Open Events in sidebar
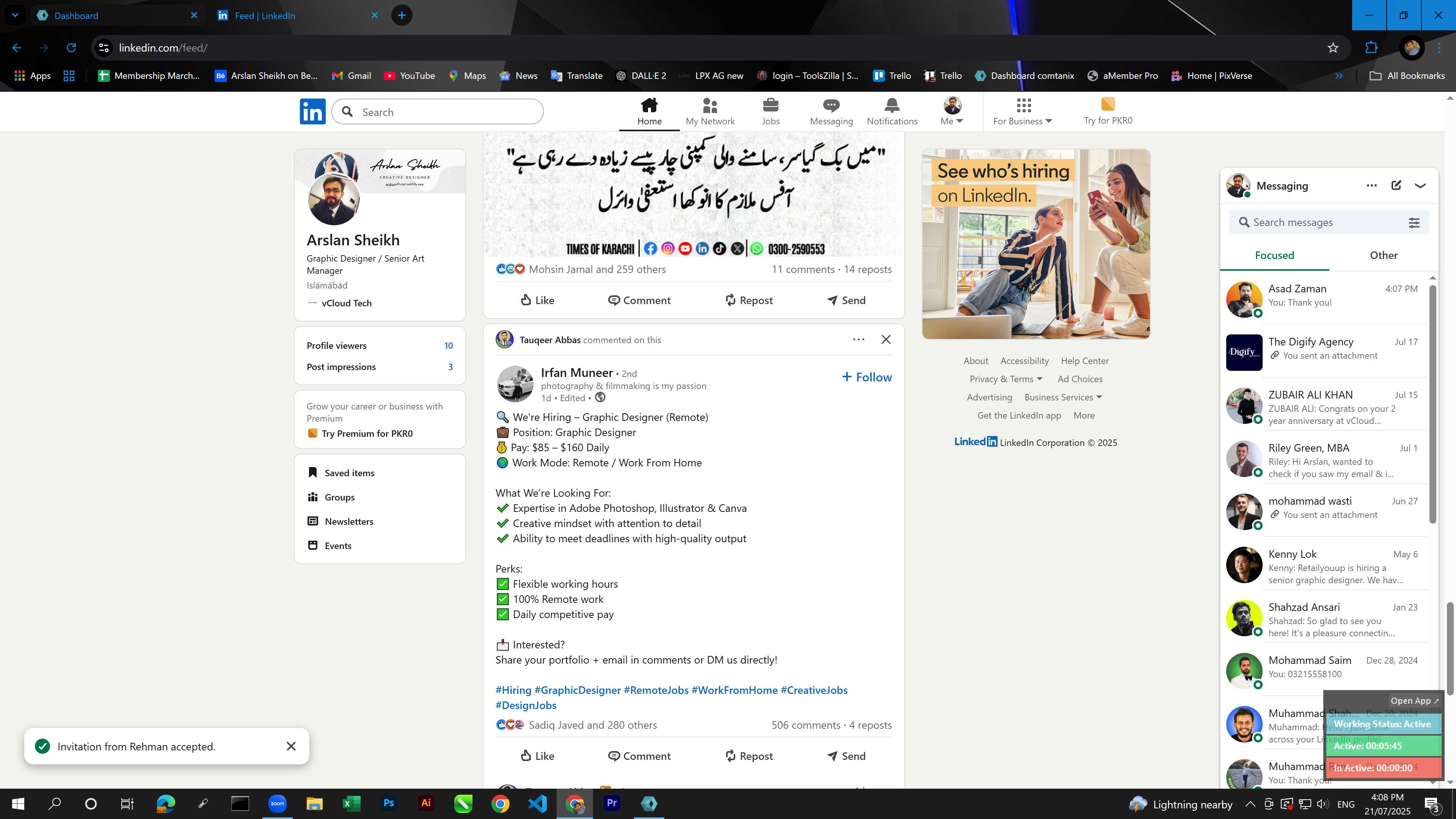Image resolution: width=1456 pixels, height=819 pixels. [329, 546]
